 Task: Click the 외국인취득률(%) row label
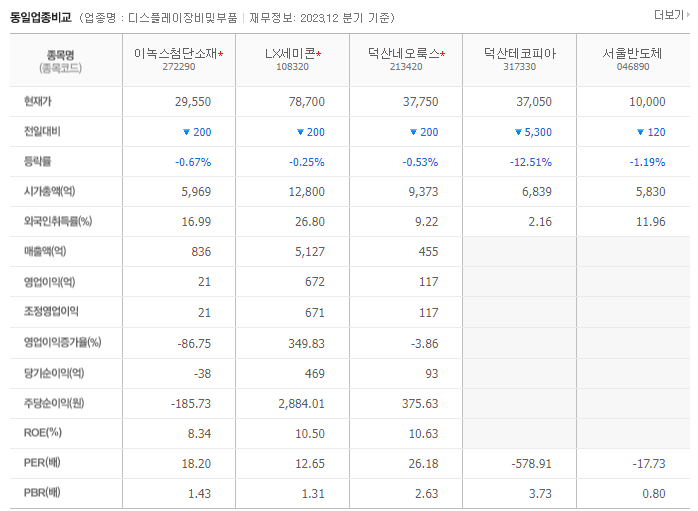pyautogui.click(x=58, y=221)
